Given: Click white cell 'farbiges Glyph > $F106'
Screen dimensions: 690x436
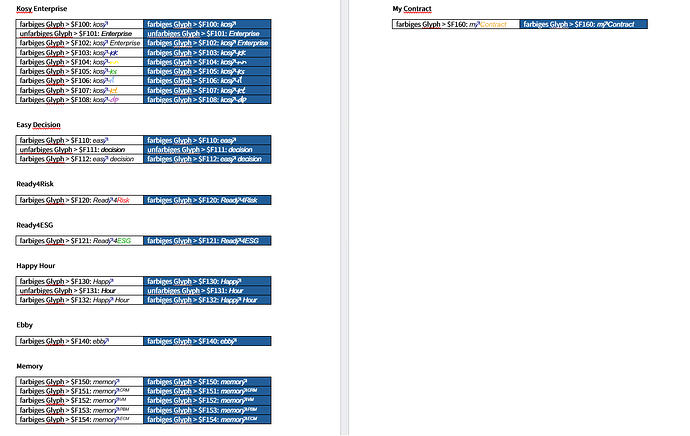Looking at the screenshot, I should 80,81.
